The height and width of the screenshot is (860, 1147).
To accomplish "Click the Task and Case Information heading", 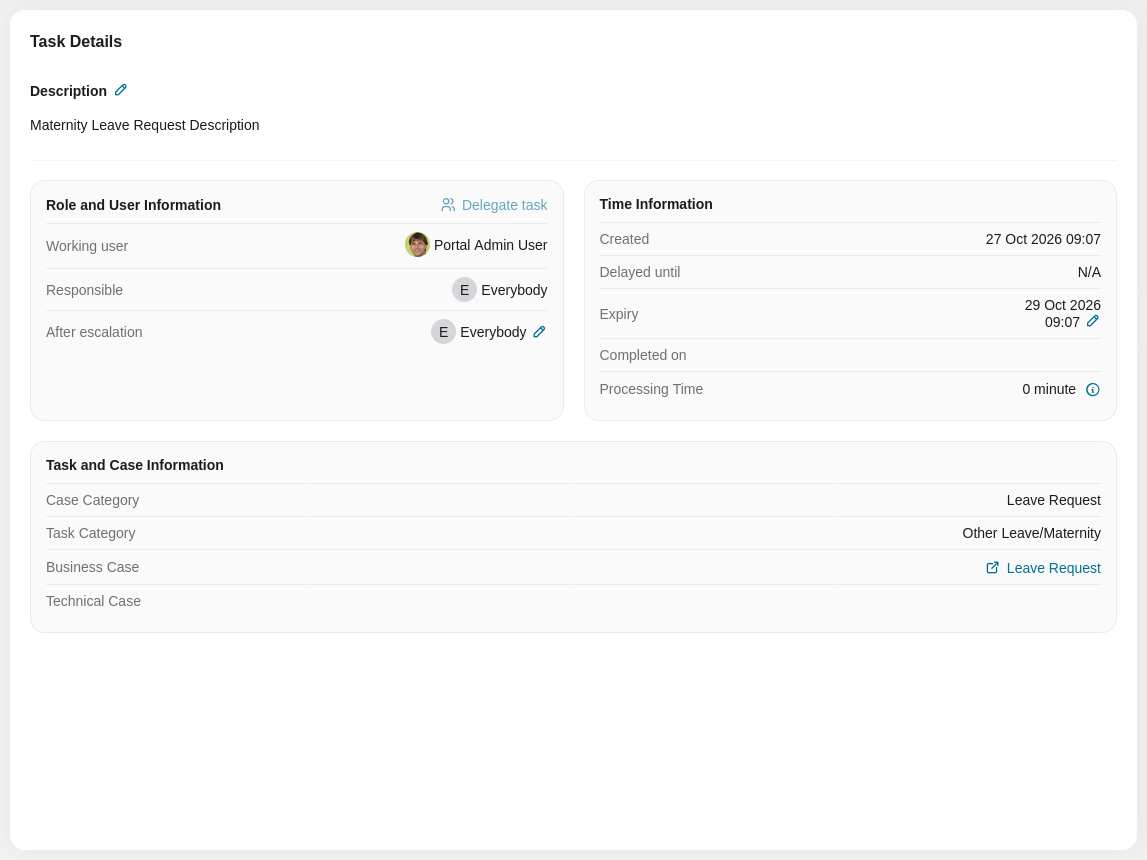I will pyautogui.click(x=135, y=465).
